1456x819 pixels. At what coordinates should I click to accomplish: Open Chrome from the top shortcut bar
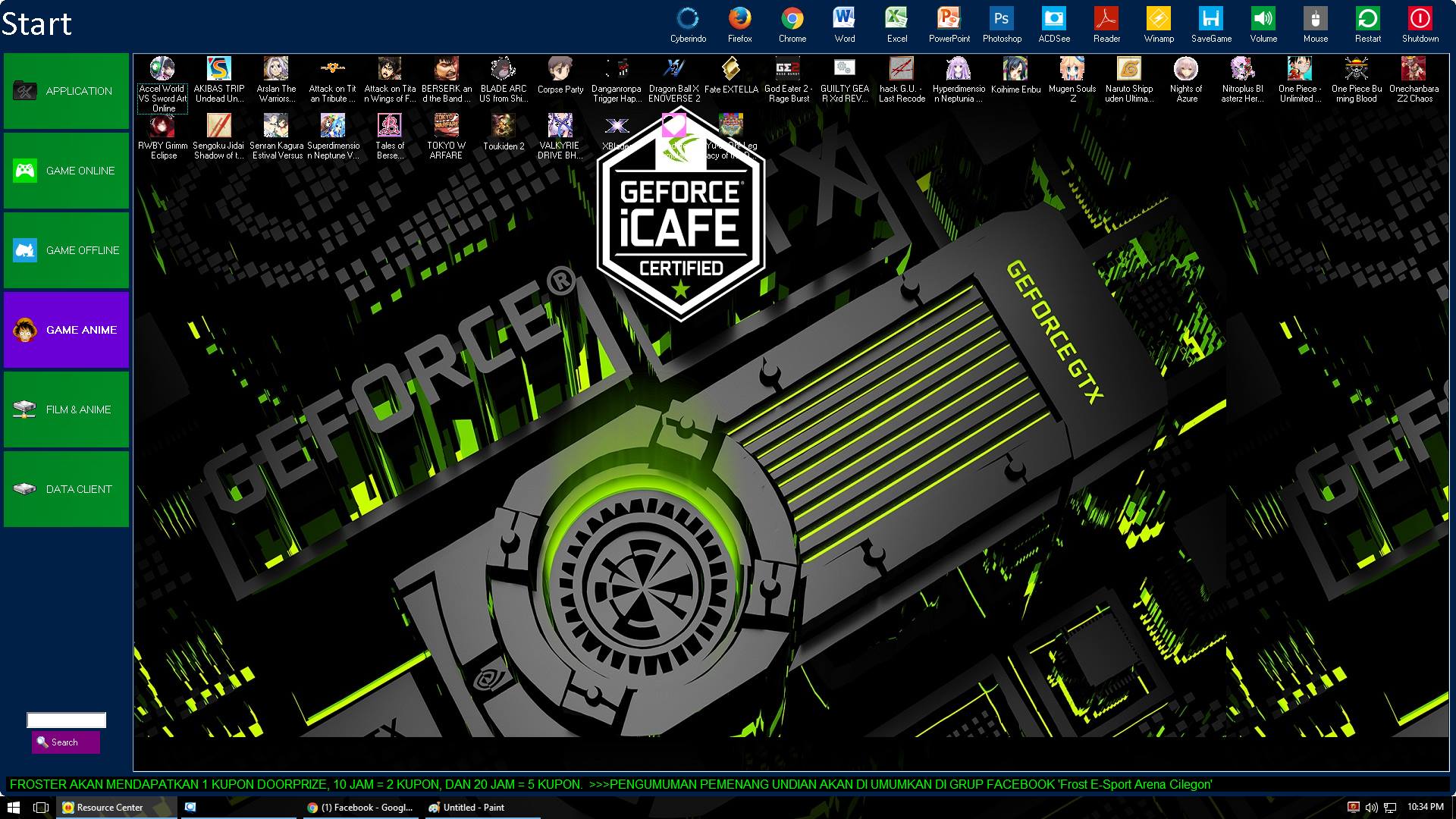coord(792,24)
